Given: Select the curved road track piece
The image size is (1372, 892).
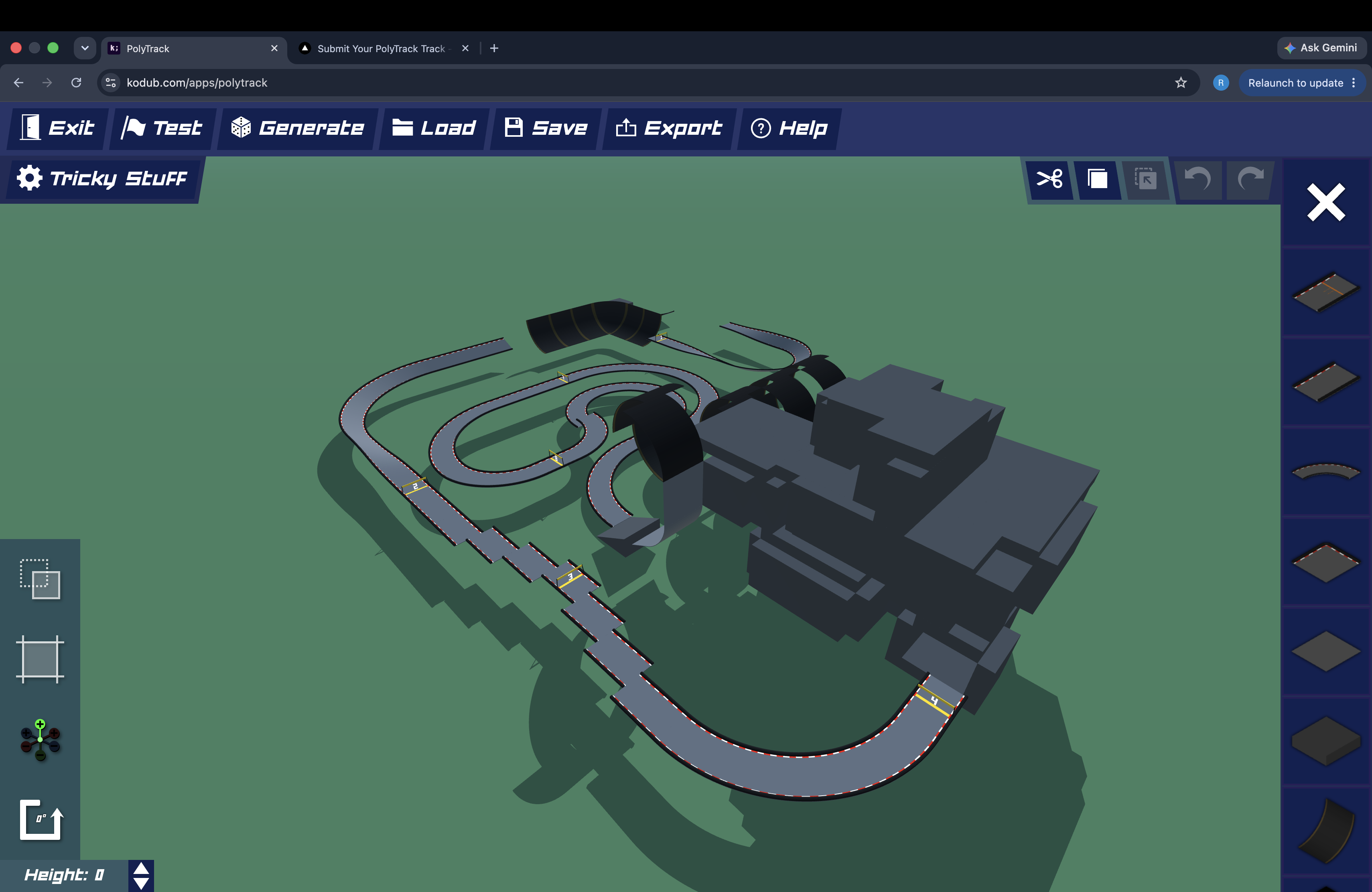Looking at the screenshot, I should (1326, 471).
